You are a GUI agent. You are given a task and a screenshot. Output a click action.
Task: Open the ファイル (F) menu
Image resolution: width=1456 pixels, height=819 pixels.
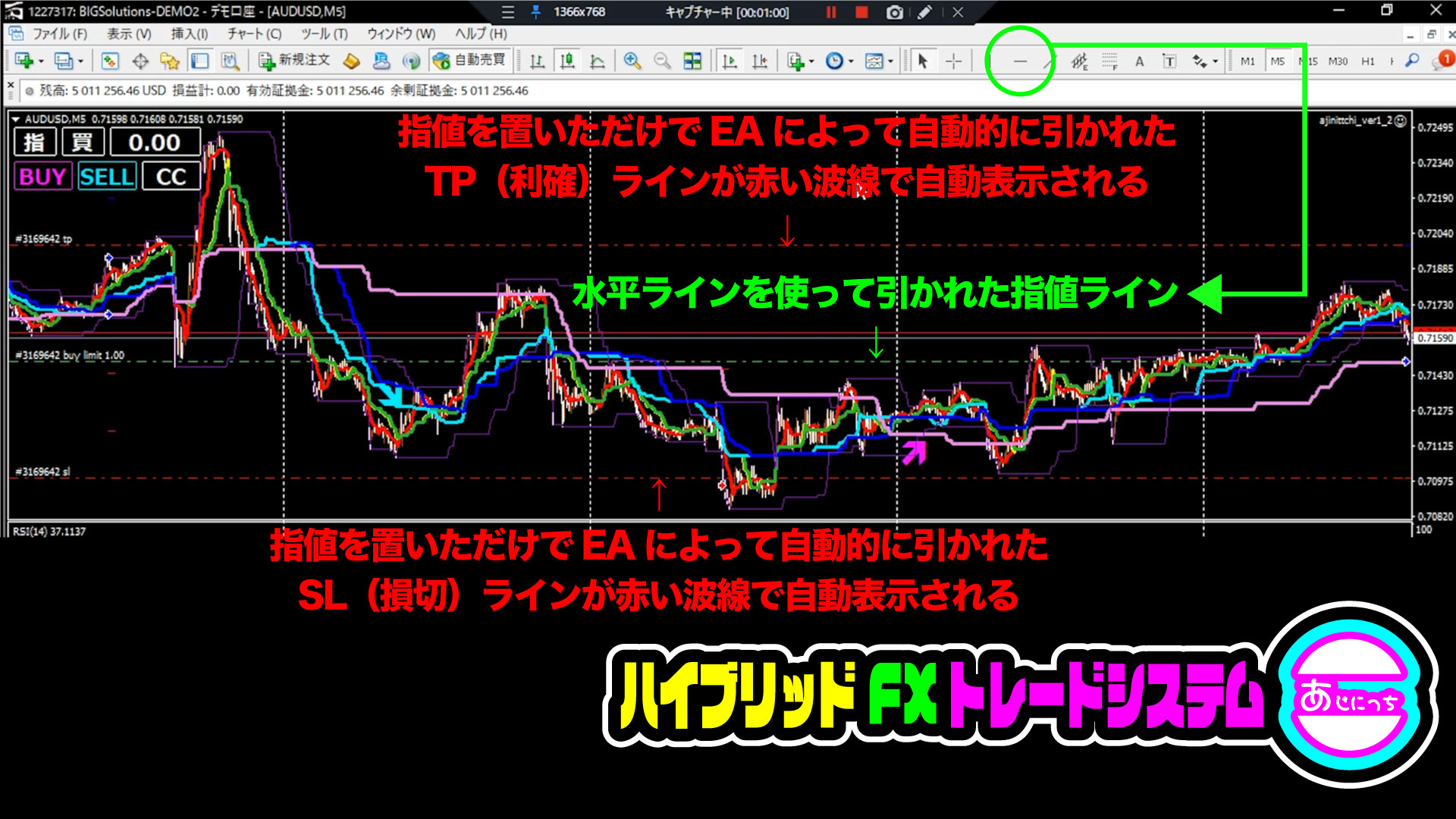pyautogui.click(x=59, y=34)
